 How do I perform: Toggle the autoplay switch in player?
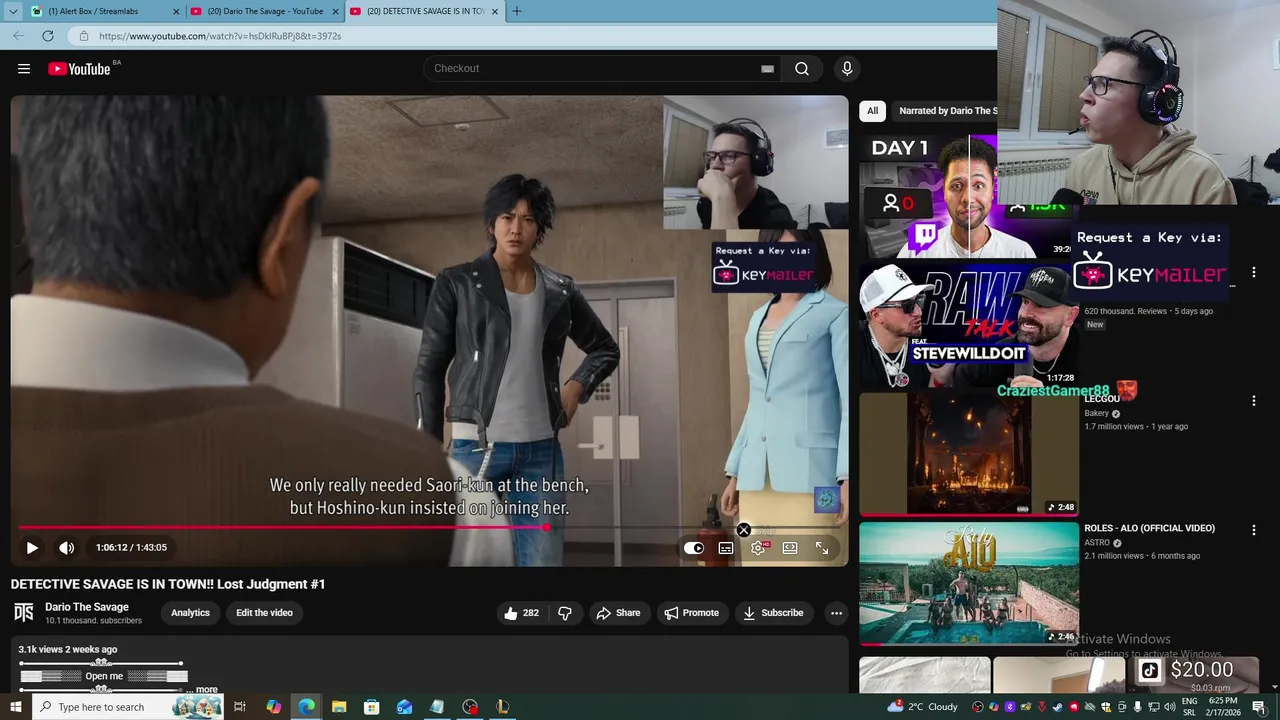[693, 548]
